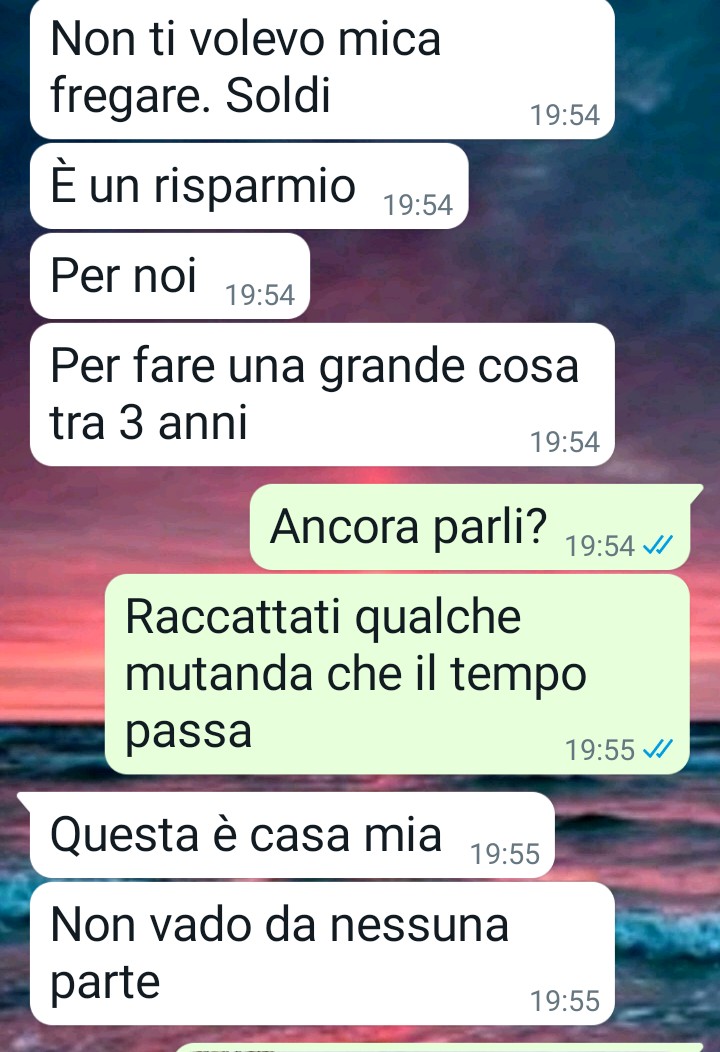Tap 19:54 timestamp on 'tra 3 anni' message
Image resolution: width=720 pixels, height=1052 pixels.
click(565, 442)
